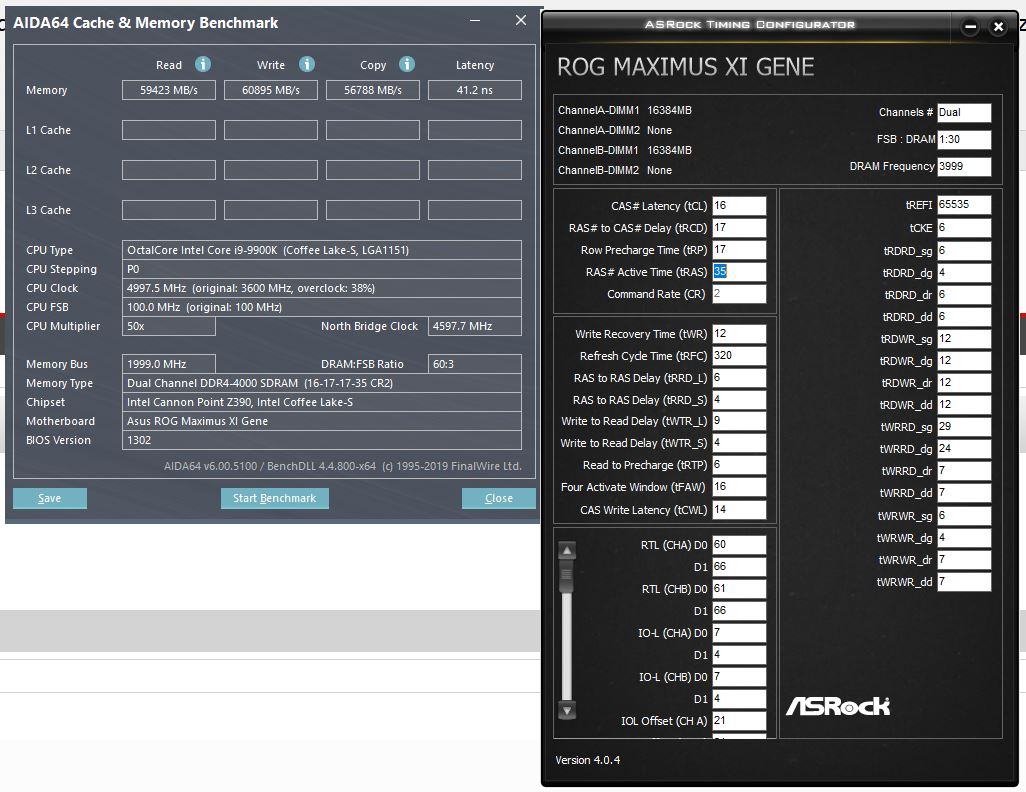The width and height of the screenshot is (1026, 792).
Task: Select the tRRD_S value field
Action: click(739, 399)
